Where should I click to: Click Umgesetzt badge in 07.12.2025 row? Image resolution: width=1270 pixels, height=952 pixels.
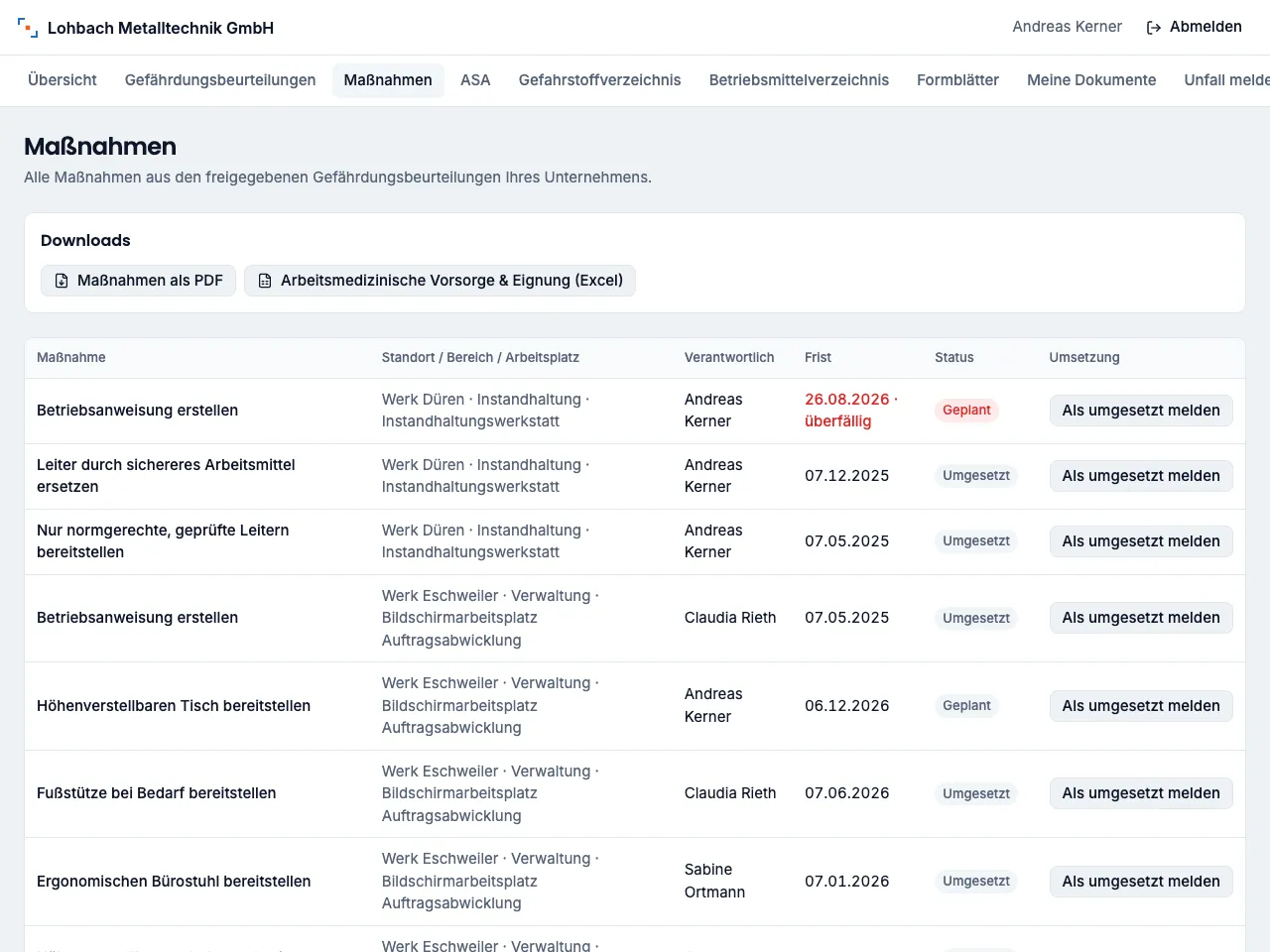(x=976, y=476)
